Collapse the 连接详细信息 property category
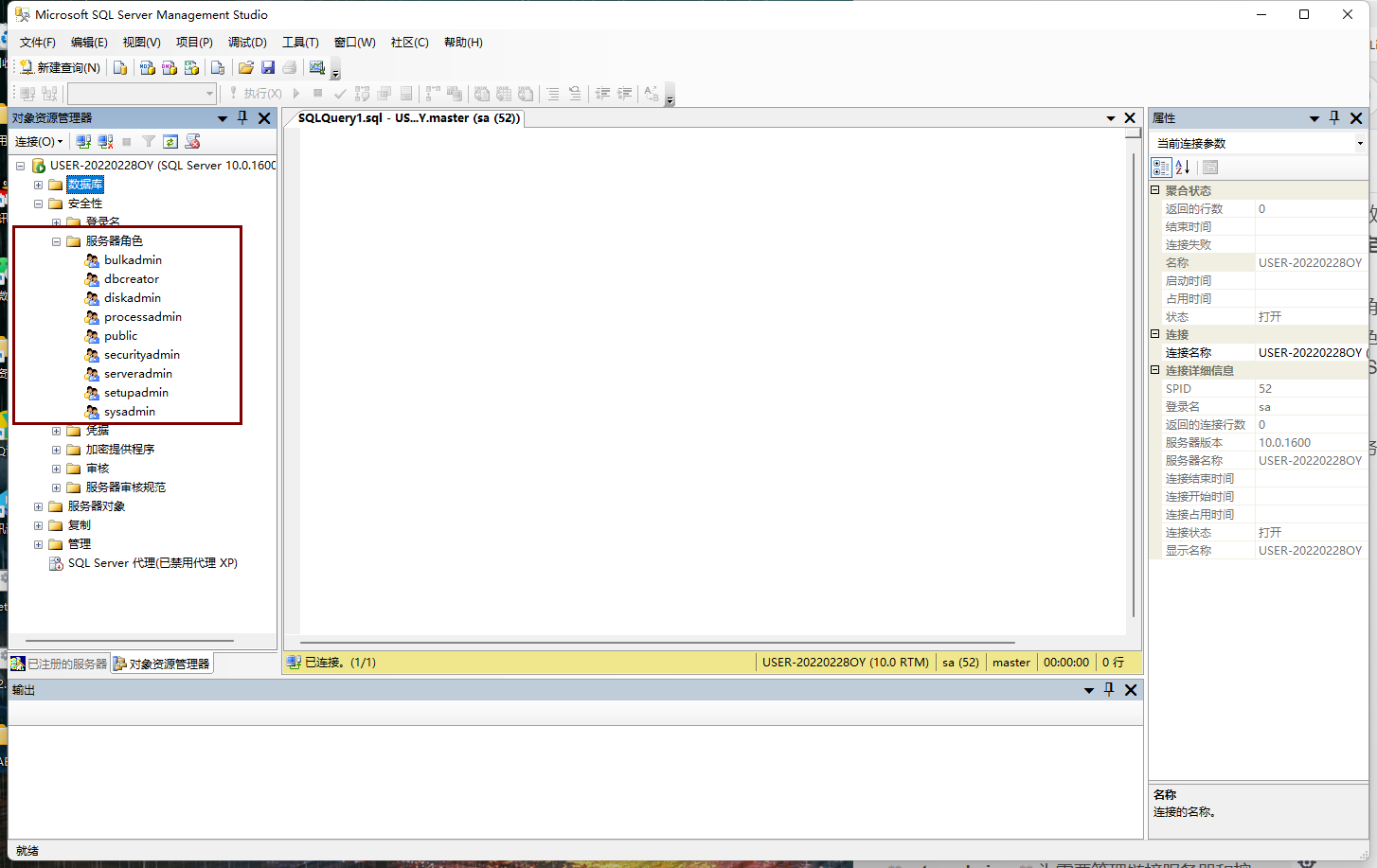Screen dimensions: 1377x868 [x=1155, y=370]
